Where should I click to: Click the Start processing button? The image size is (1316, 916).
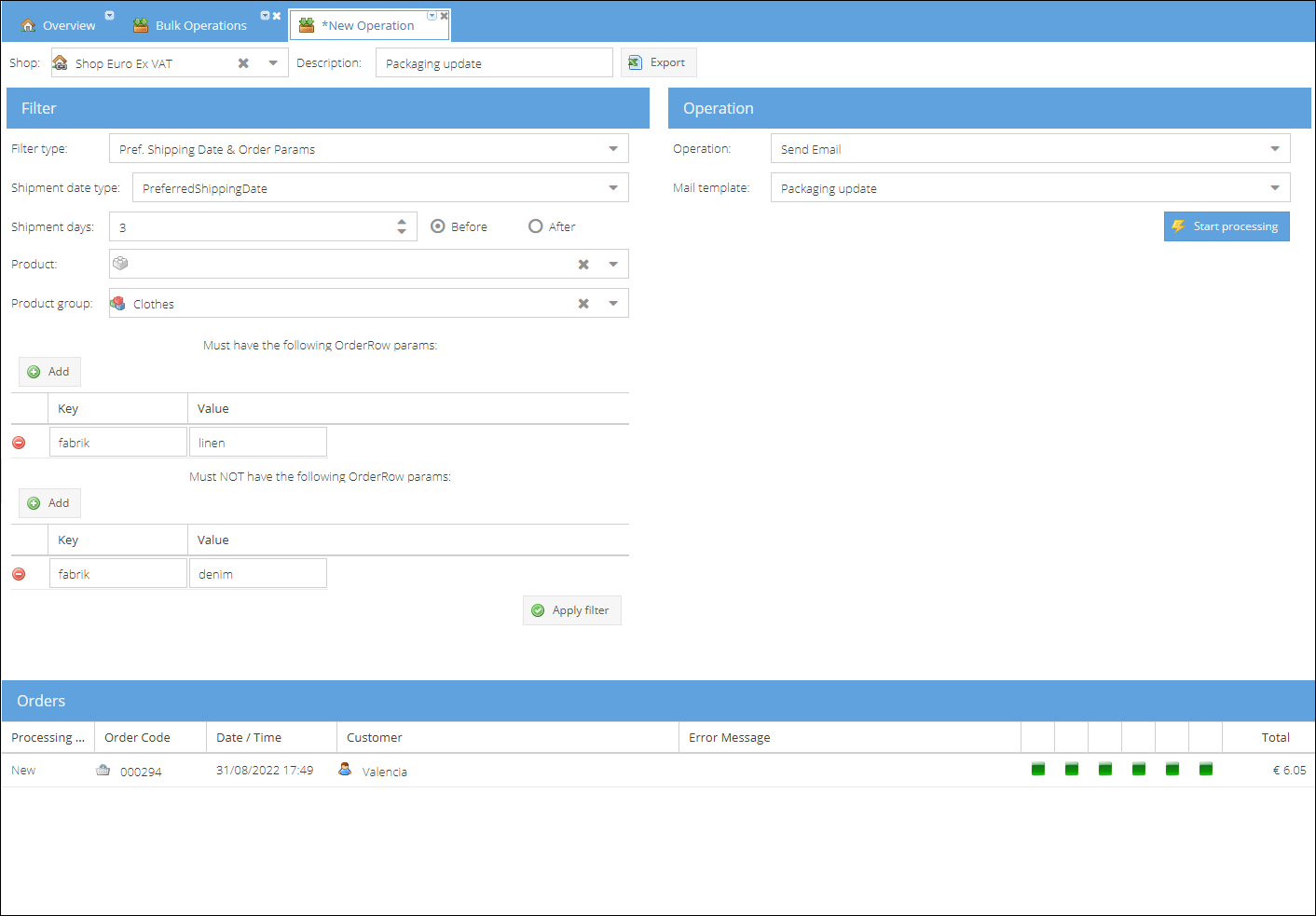(1226, 226)
